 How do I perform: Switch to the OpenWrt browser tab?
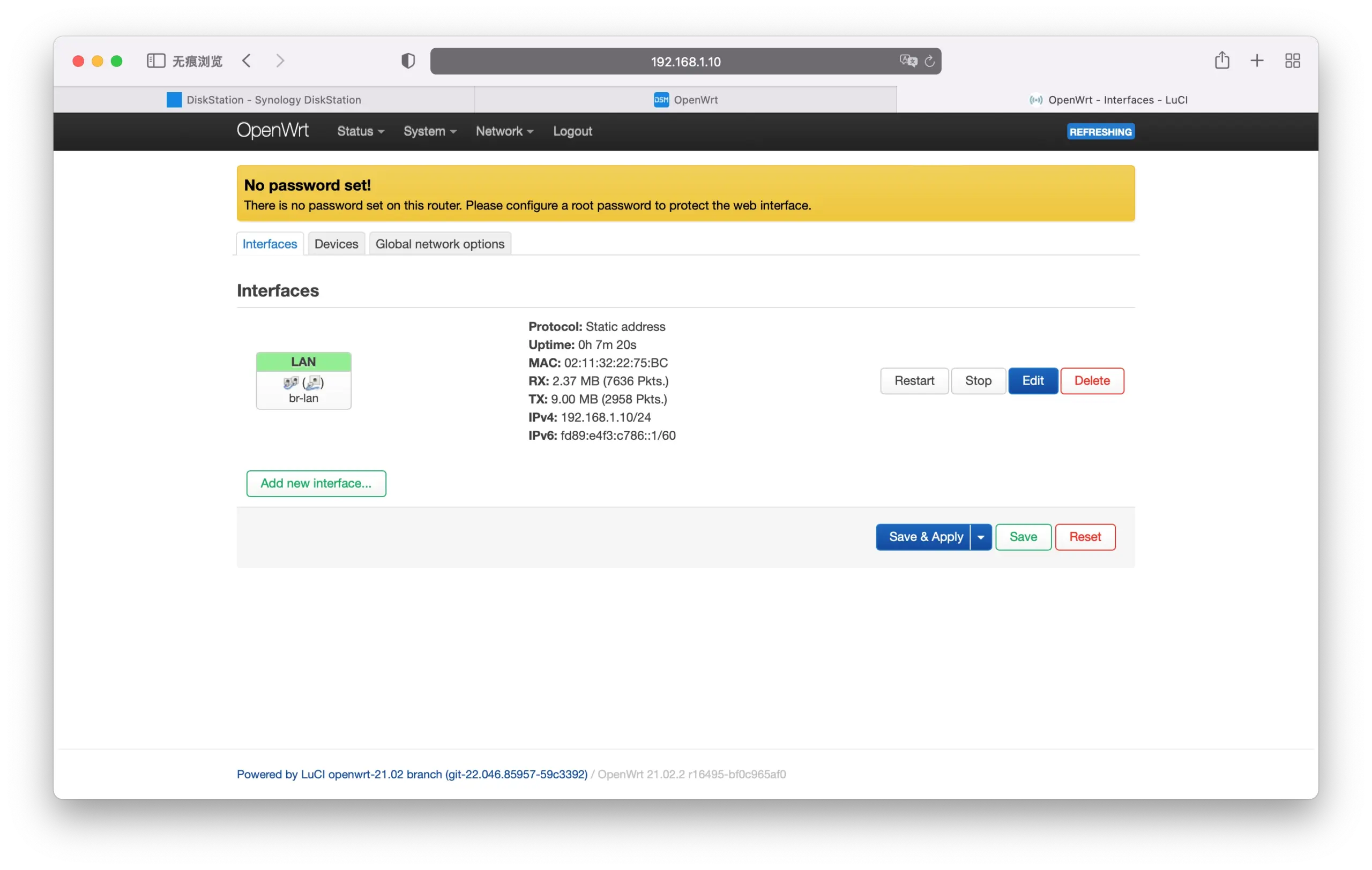tap(685, 100)
